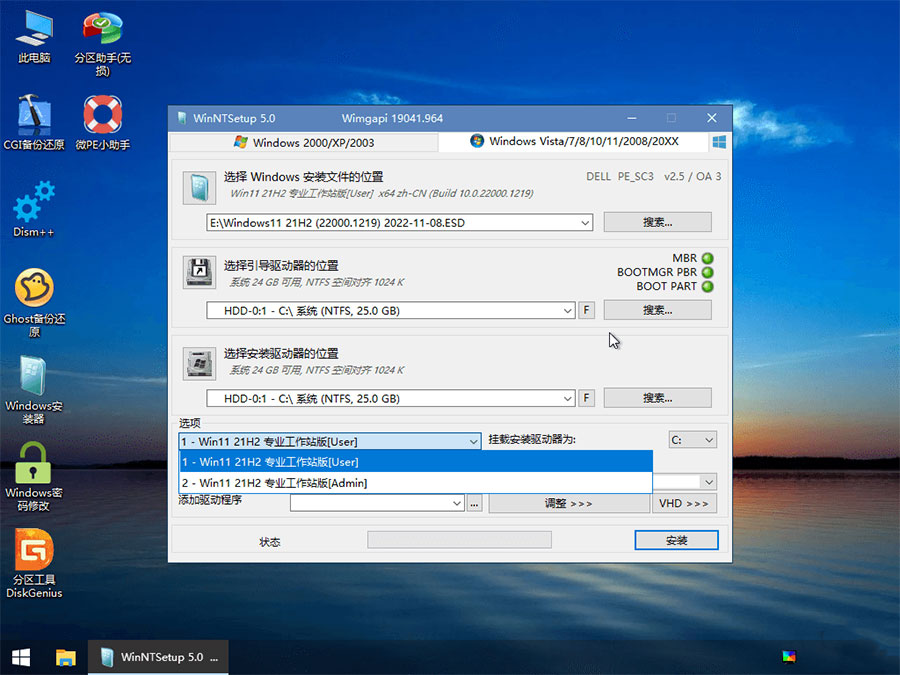Screen dimensions: 900x675
Task: Click the BOOT PART status light
Action: 708,286
